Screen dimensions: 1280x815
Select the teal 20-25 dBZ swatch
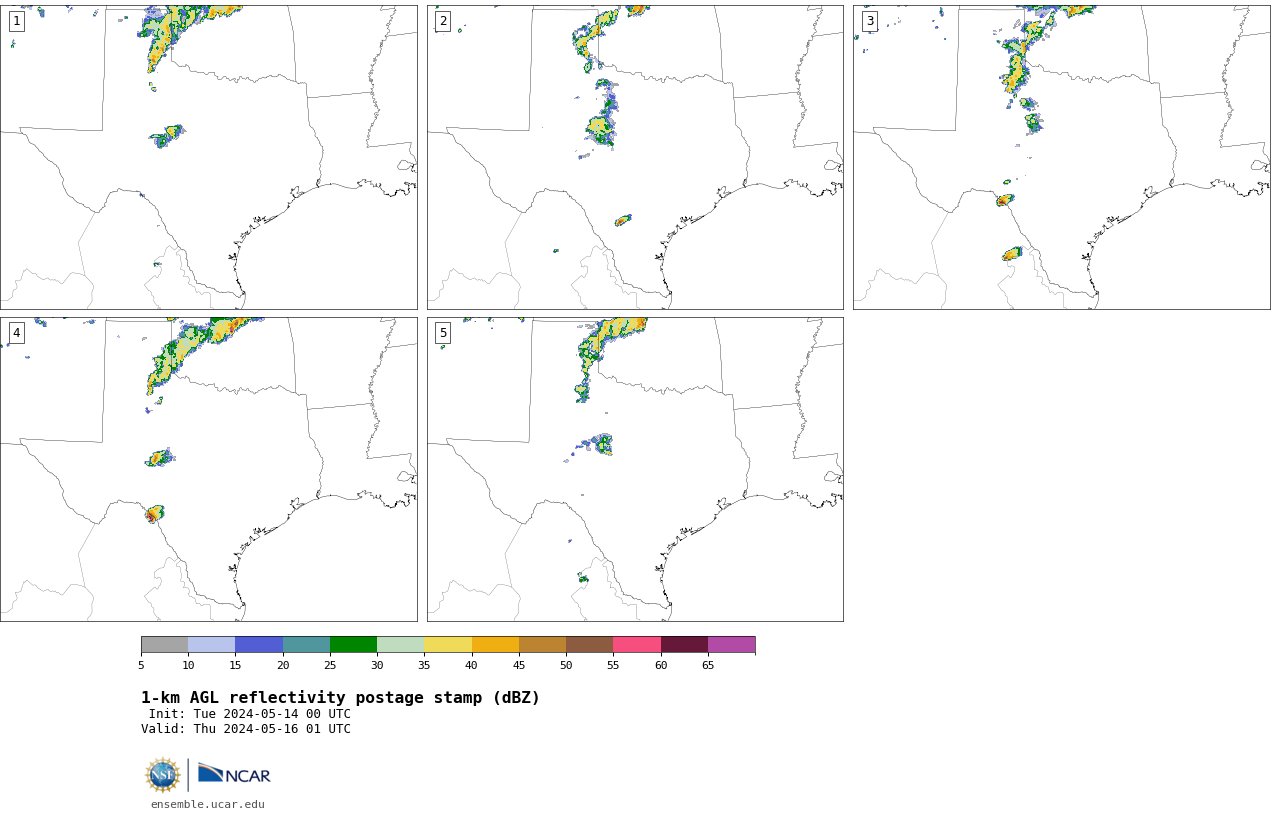[x=306, y=644]
